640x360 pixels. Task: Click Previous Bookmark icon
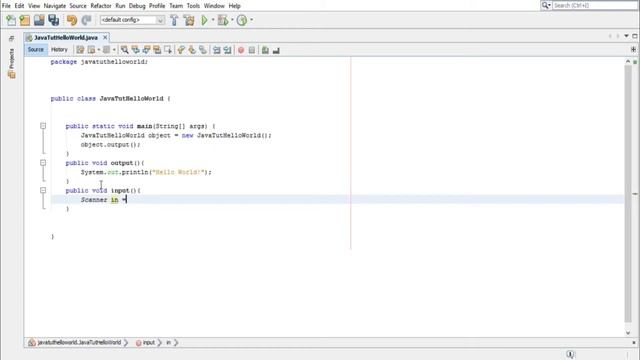[x=181, y=50]
